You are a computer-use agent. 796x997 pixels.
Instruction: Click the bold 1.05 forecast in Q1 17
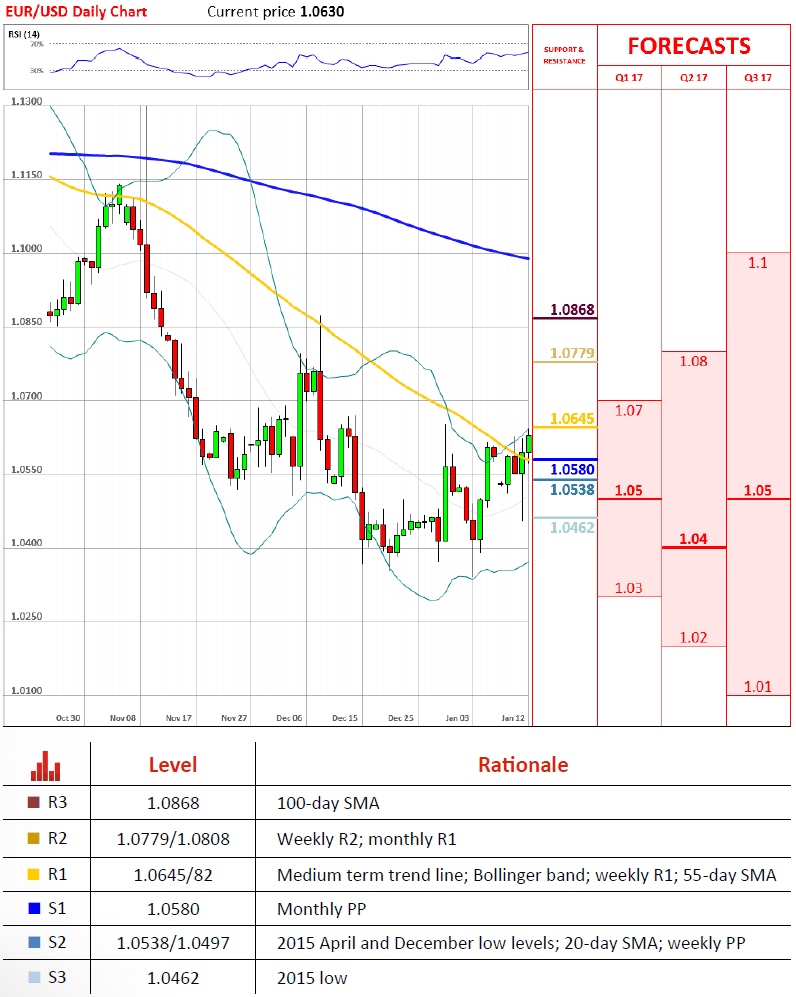(629, 490)
